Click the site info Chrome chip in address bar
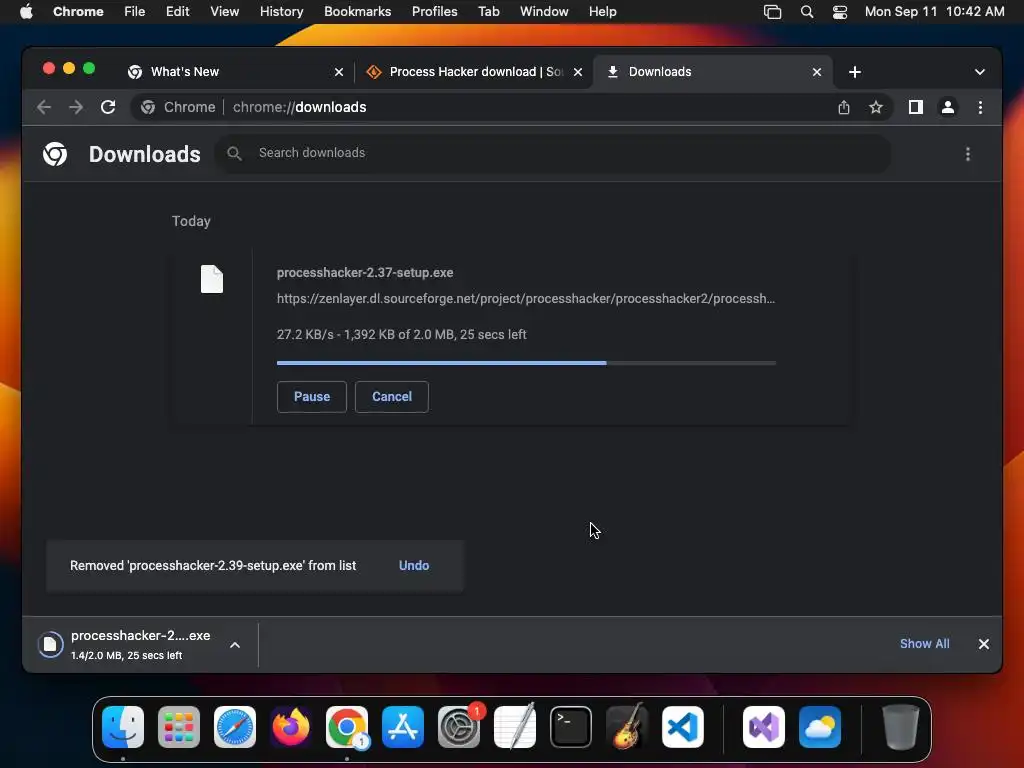The height and width of the screenshot is (768, 1024). (178, 107)
